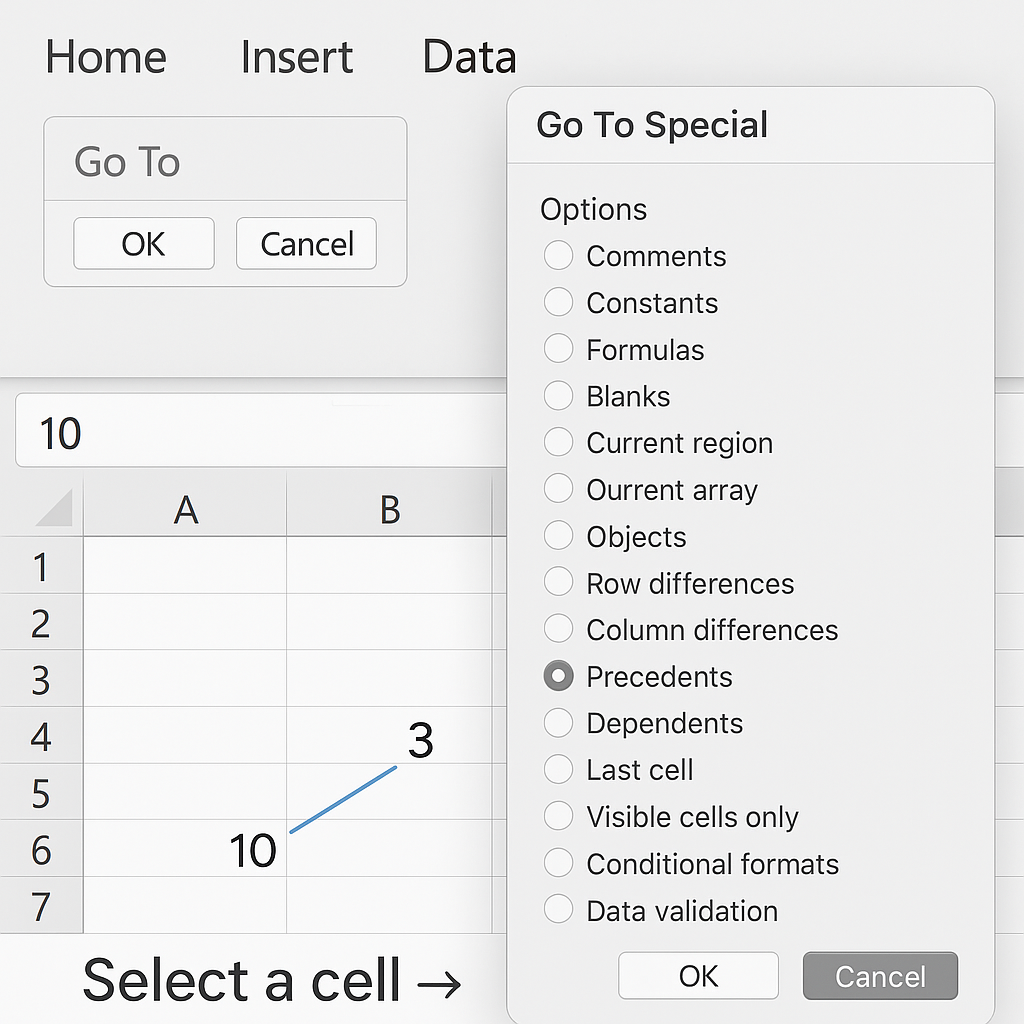This screenshot has height=1024, width=1024.
Task: Switch to the Insert tab
Action: point(296,57)
